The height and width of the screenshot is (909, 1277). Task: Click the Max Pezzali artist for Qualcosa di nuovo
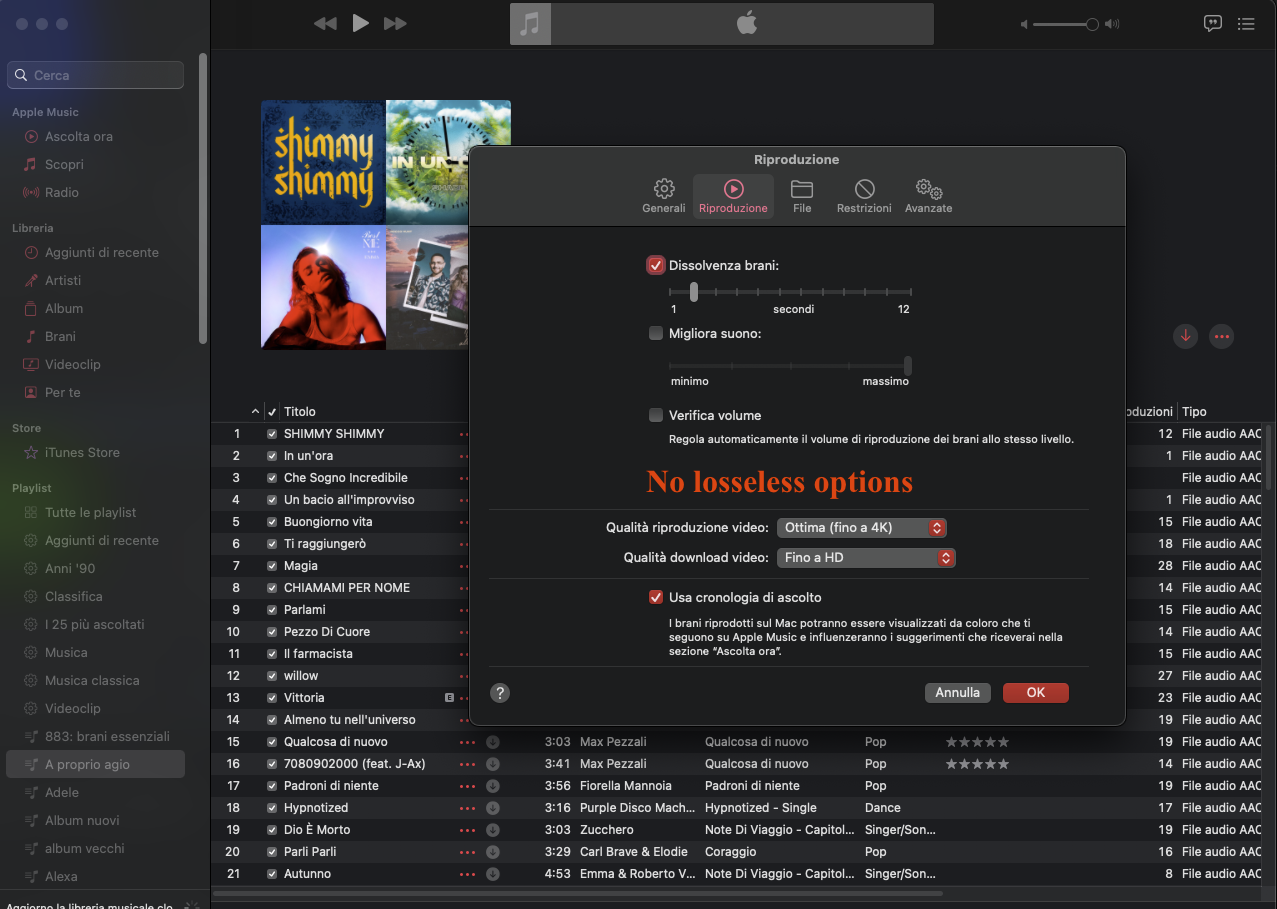pos(613,742)
